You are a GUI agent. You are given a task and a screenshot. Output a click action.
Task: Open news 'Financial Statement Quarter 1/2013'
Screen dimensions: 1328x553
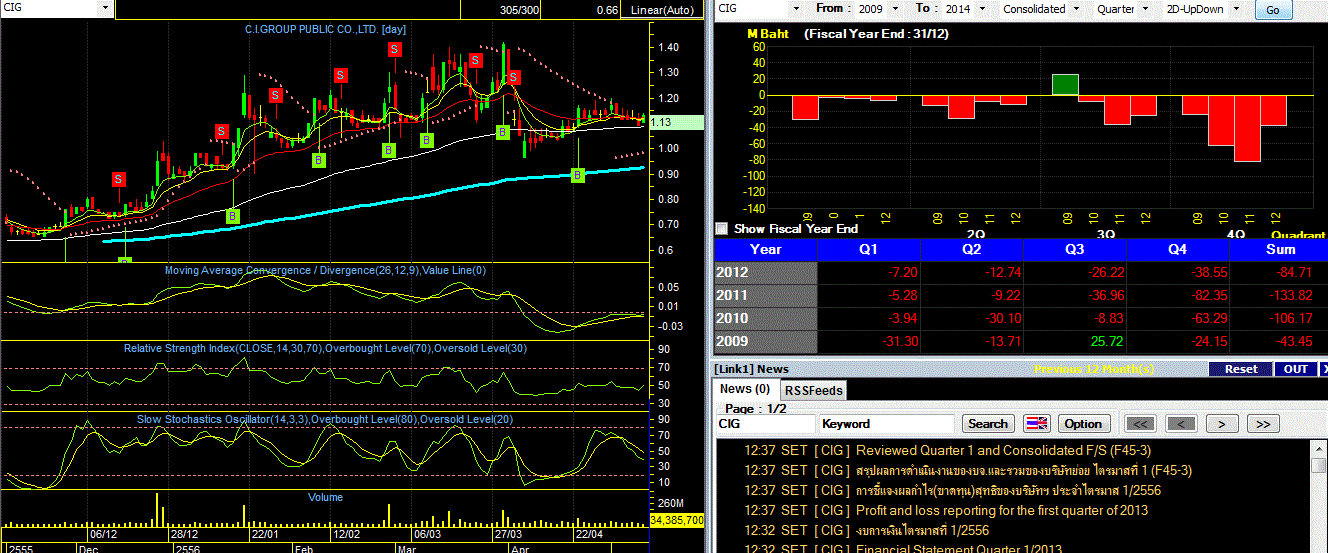tap(959, 549)
